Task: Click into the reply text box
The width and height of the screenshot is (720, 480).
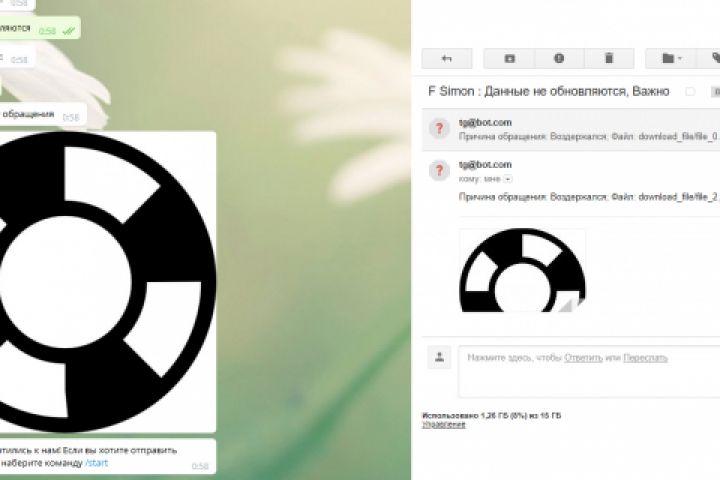Action: (589, 372)
